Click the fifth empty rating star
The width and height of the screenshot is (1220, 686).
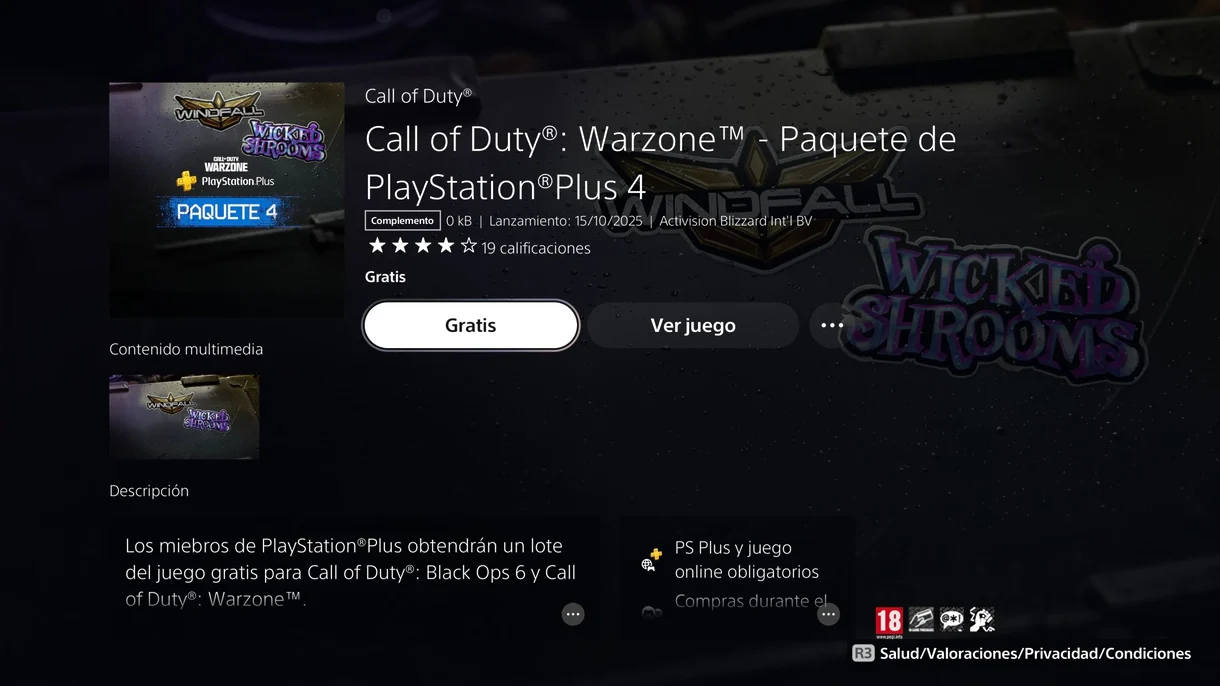[469, 246]
